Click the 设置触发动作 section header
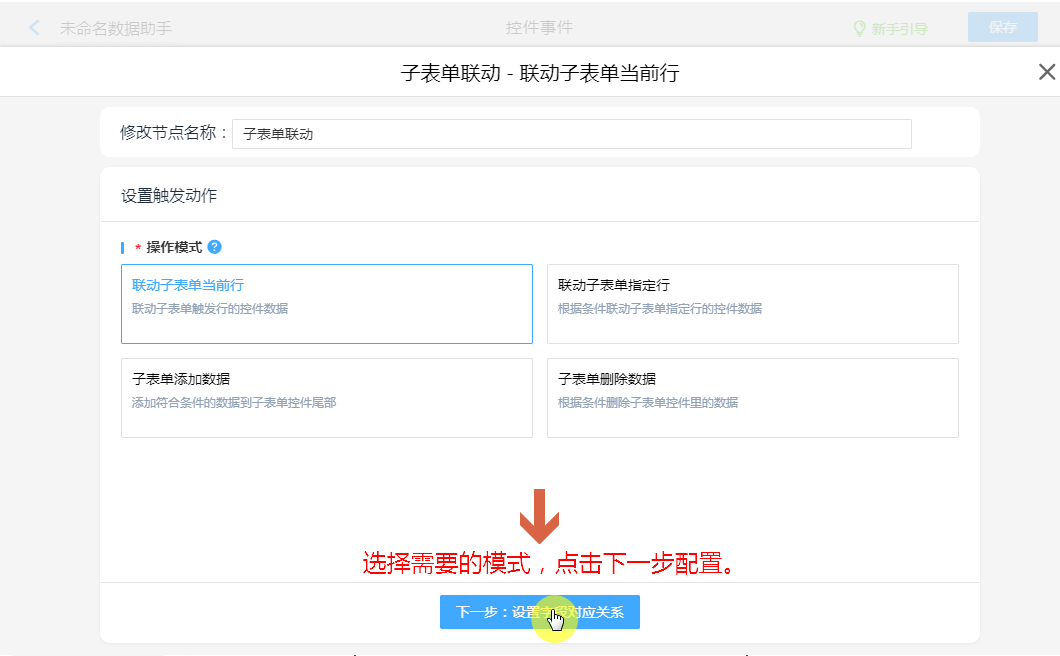1060x656 pixels. pos(169,196)
